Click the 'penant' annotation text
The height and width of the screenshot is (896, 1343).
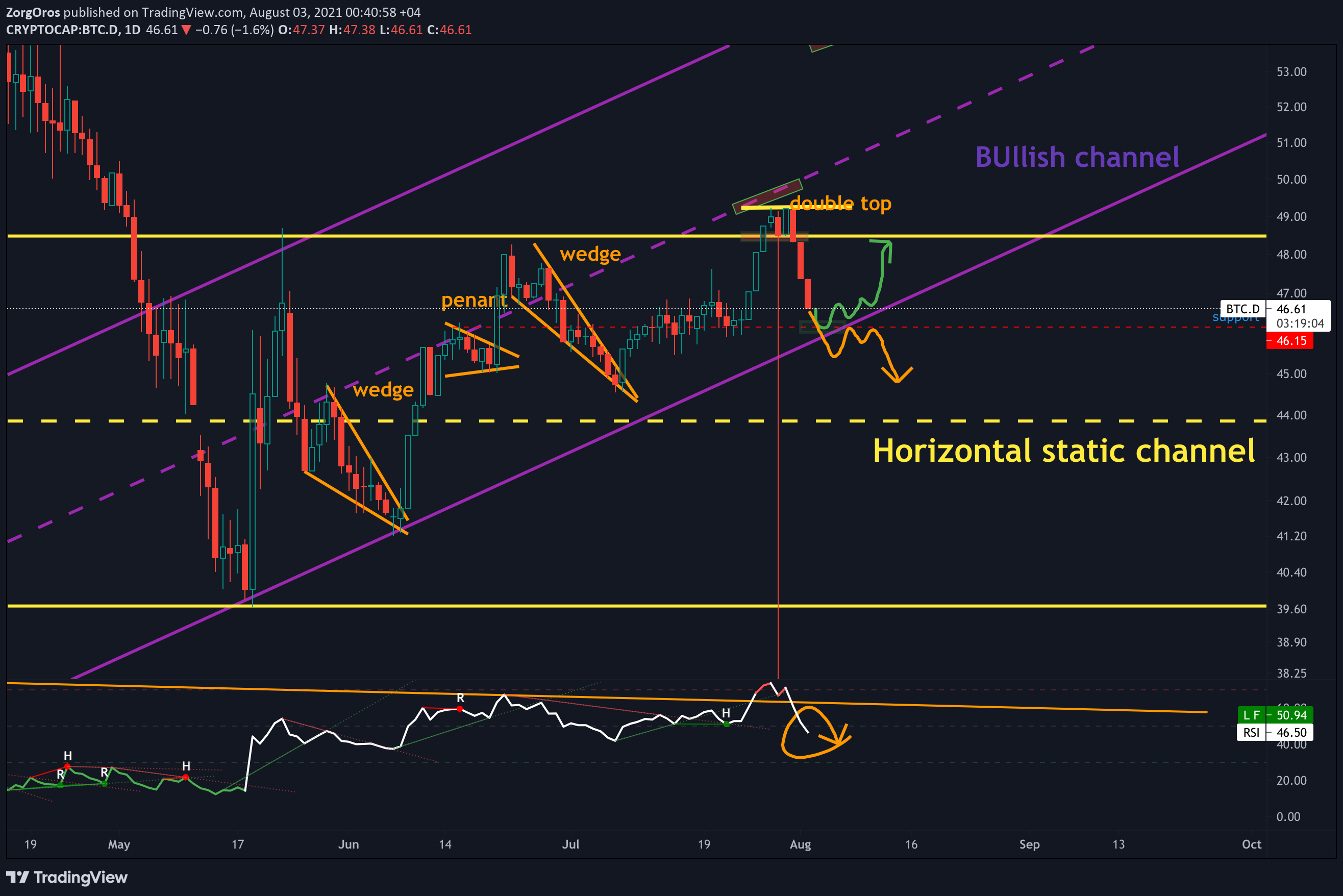pyautogui.click(x=475, y=300)
